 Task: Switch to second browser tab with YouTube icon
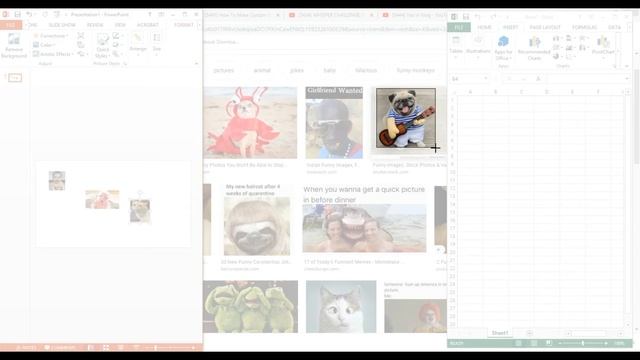[330, 15]
